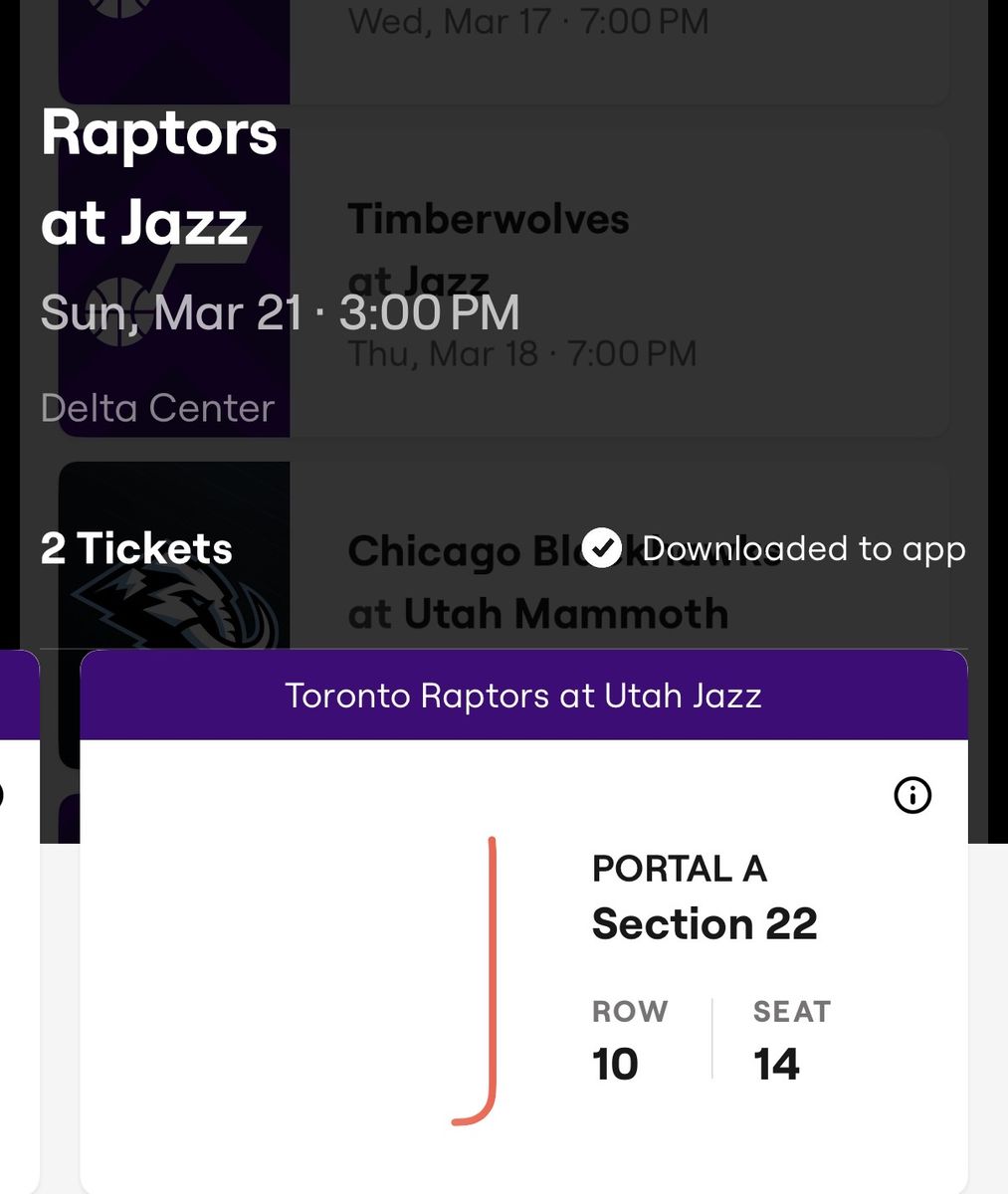Select the Section 22 text on ticket
Viewport: 1008px width, 1194px height.
point(705,923)
